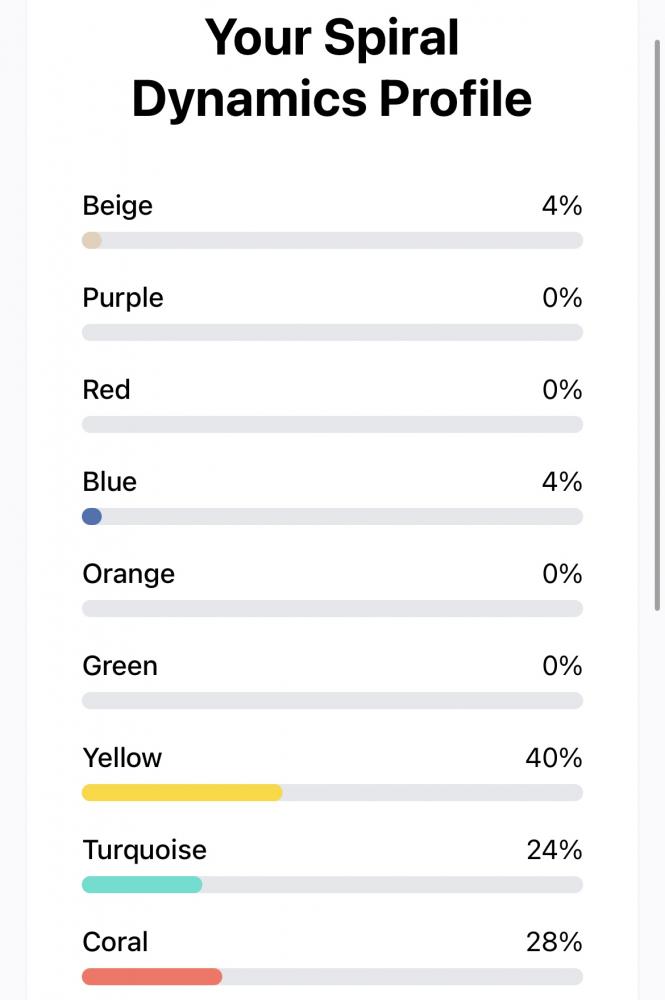
Task: Click the page vertical scrollbar
Action: click(657, 325)
